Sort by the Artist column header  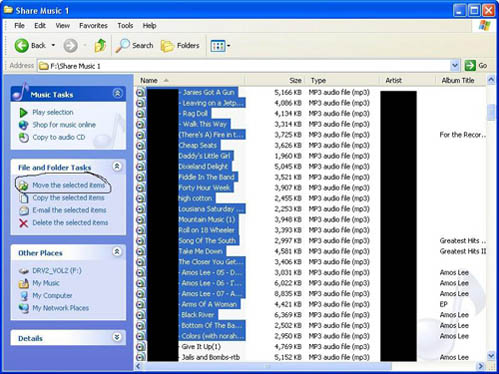408,80
